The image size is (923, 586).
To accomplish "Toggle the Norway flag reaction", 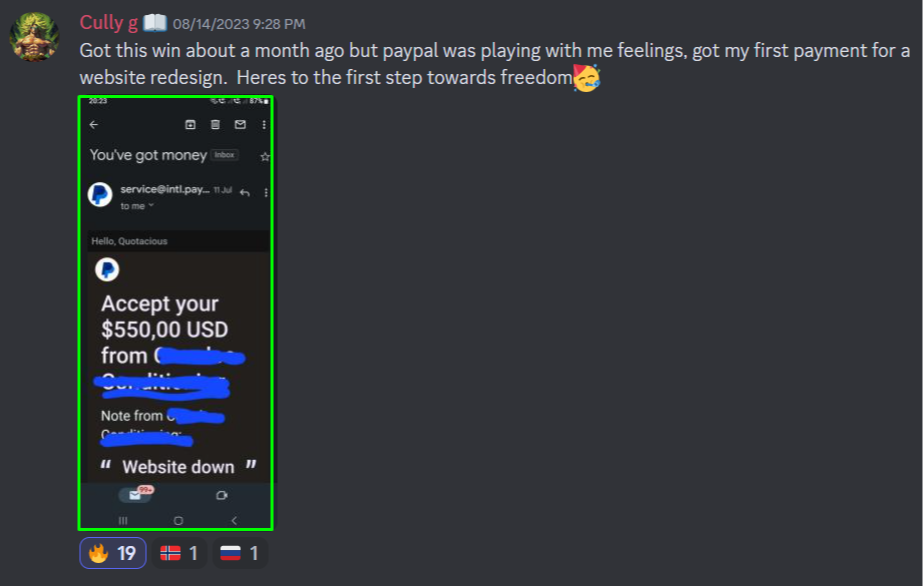I will tap(179, 553).
